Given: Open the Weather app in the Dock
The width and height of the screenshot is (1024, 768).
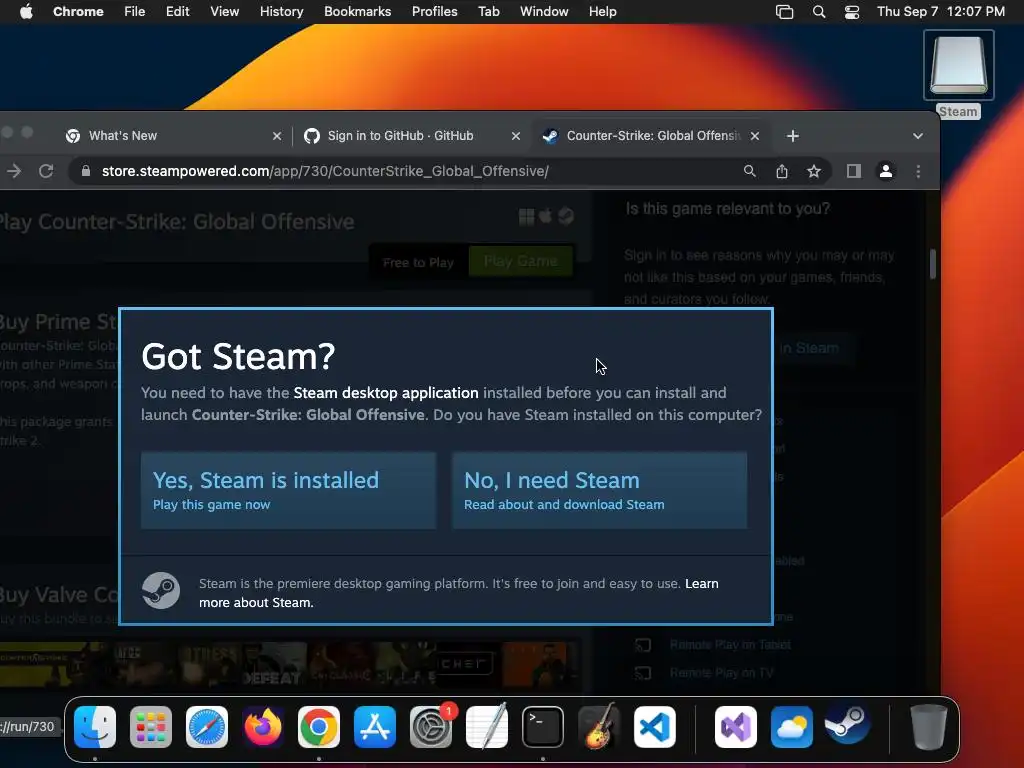Looking at the screenshot, I should pyautogui.click(x=792, y=727).
